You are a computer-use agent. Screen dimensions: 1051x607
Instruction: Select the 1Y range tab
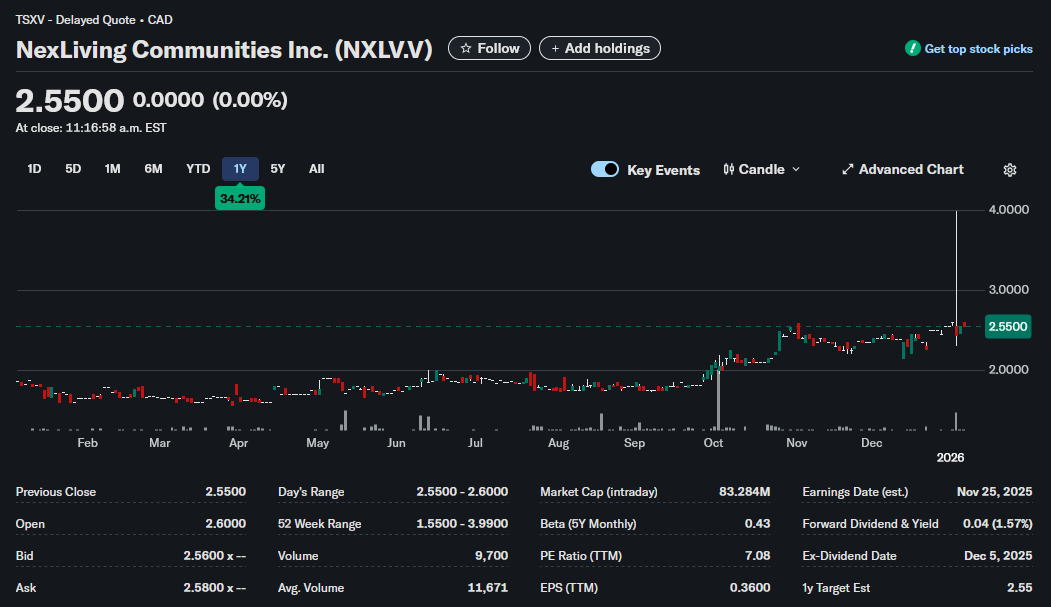(240, 169)
